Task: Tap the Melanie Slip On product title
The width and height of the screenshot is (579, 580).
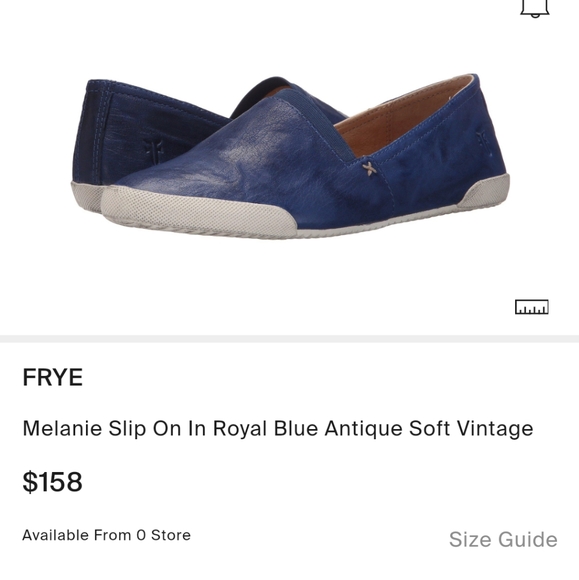Action: click(x=278, y=429)
